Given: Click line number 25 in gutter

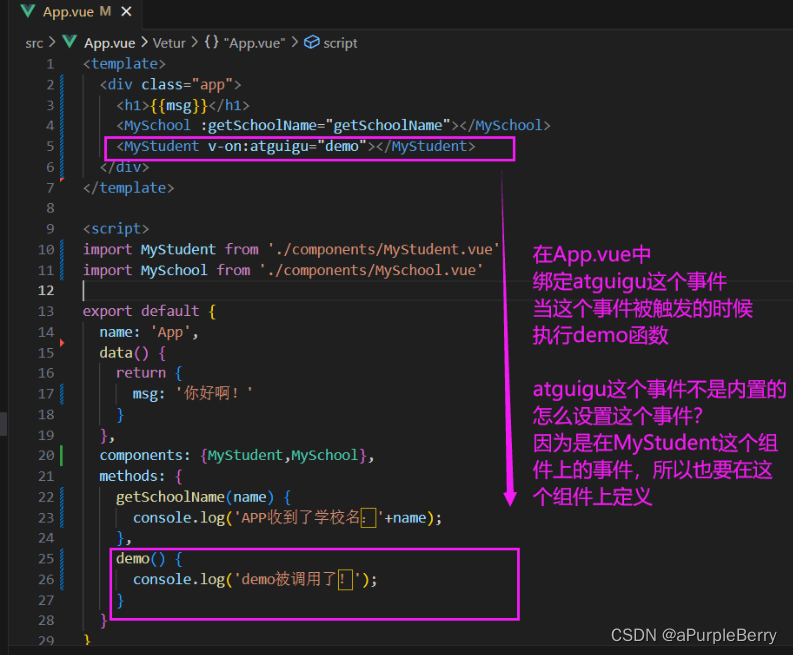Looking at the screenshot, I should pyautogui.click(x=46, y=559).
